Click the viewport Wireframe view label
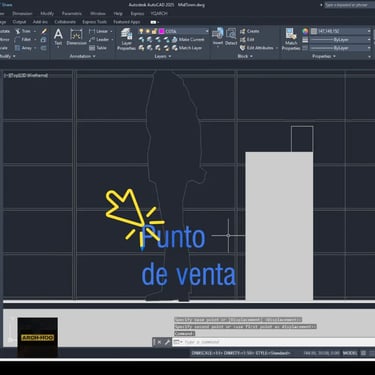Viewport: 375px width, 375px height. 26,76
